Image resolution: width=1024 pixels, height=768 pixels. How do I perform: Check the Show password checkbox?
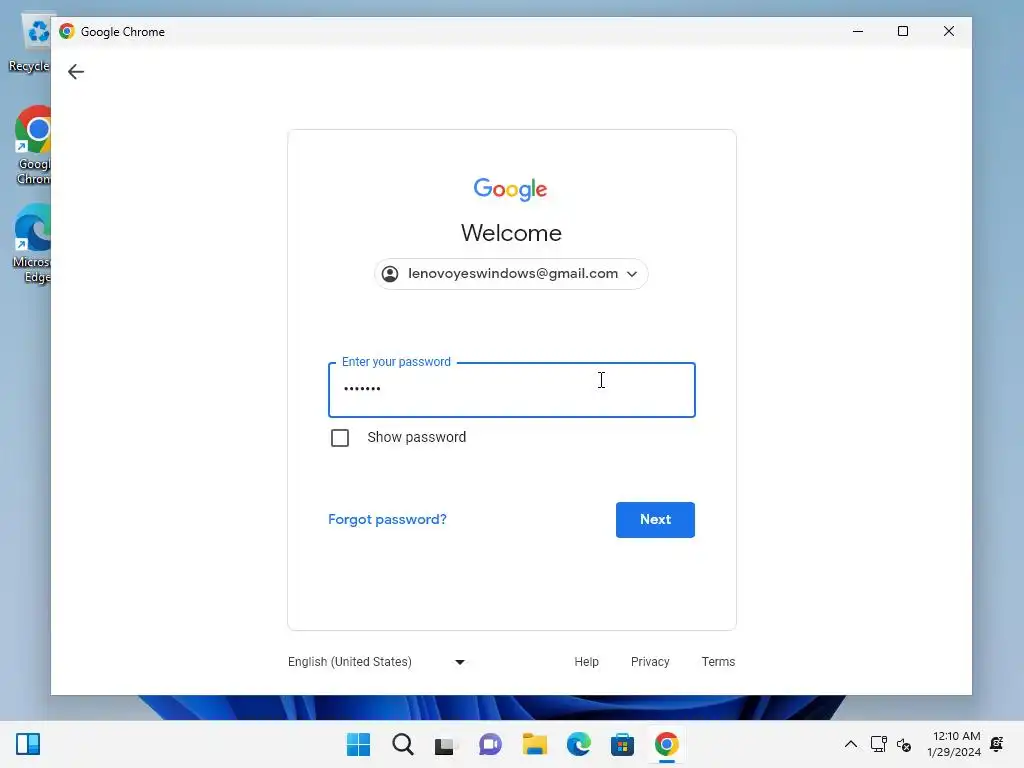pos(340,438)
